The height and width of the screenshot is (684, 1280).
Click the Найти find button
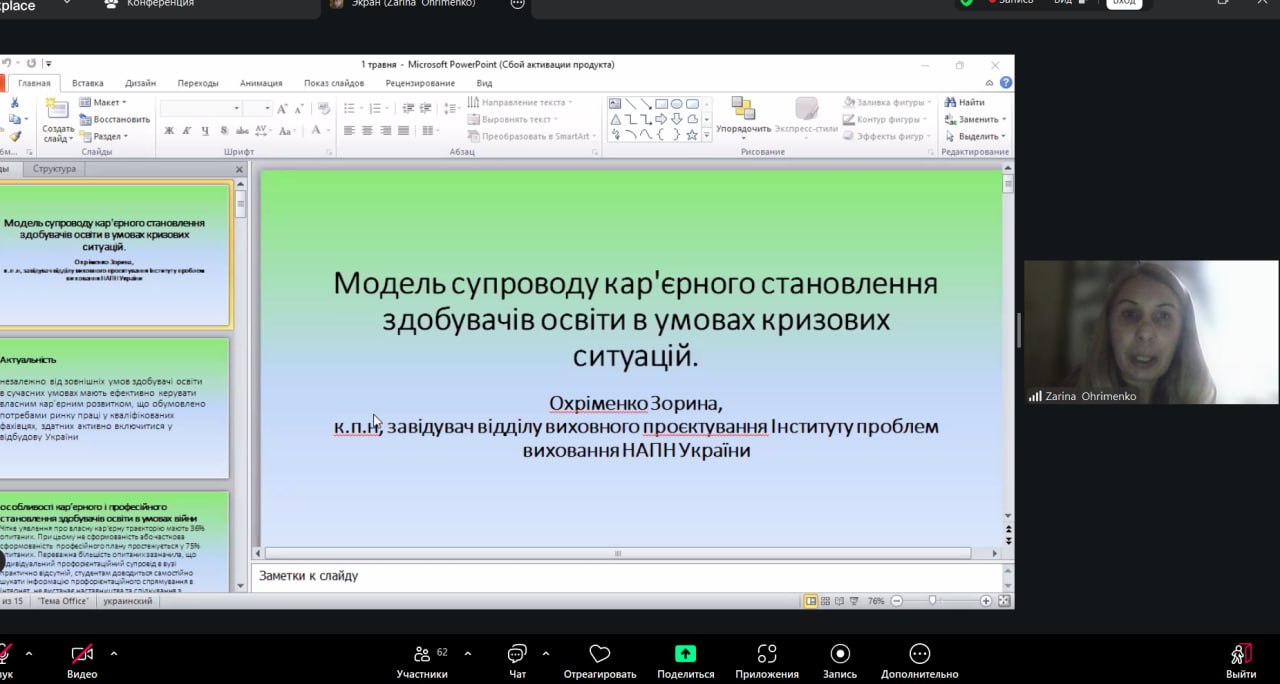[964, 102]
